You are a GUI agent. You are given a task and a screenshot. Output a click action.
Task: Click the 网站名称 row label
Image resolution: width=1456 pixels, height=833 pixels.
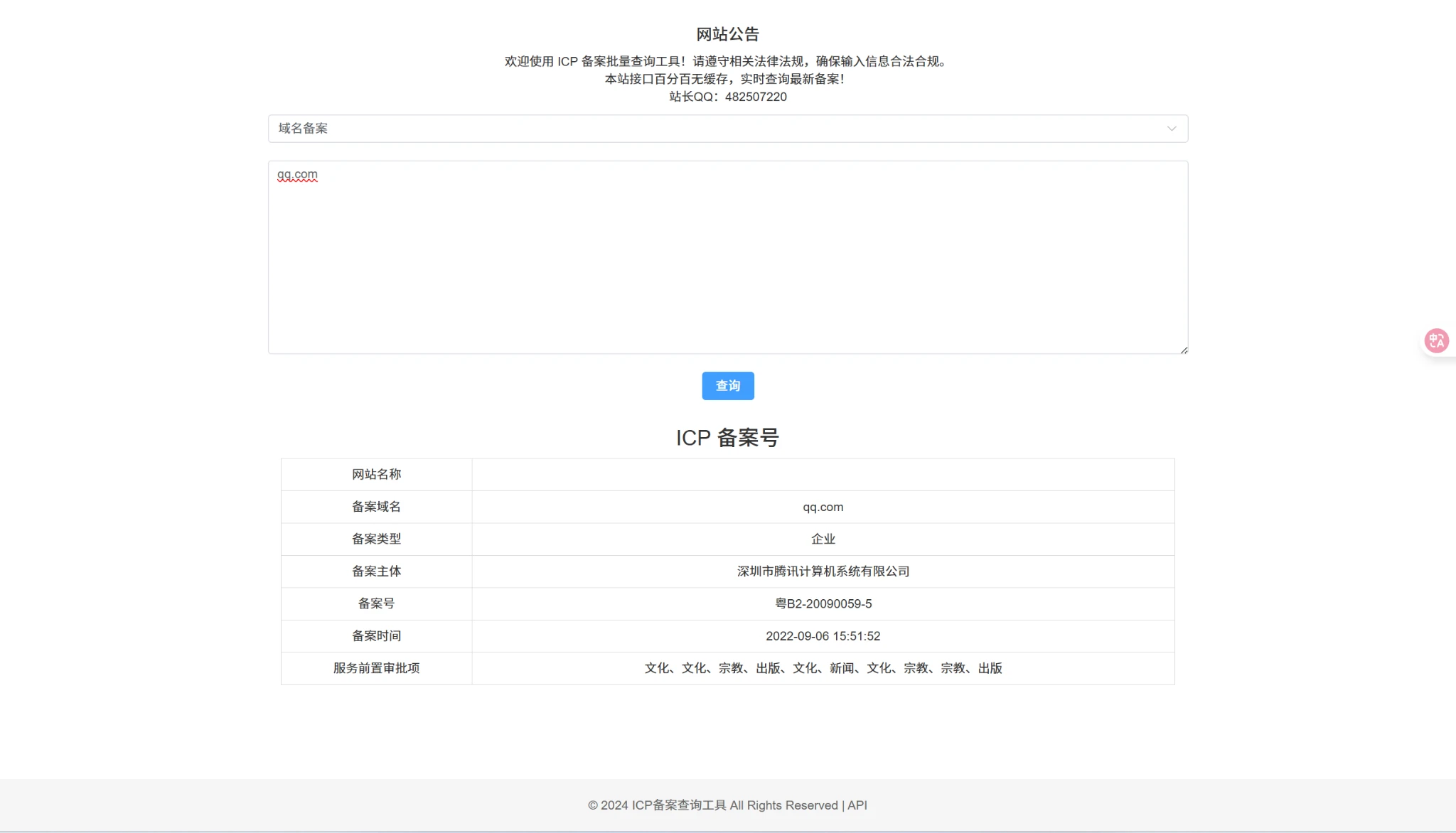[x=376, y=475]
